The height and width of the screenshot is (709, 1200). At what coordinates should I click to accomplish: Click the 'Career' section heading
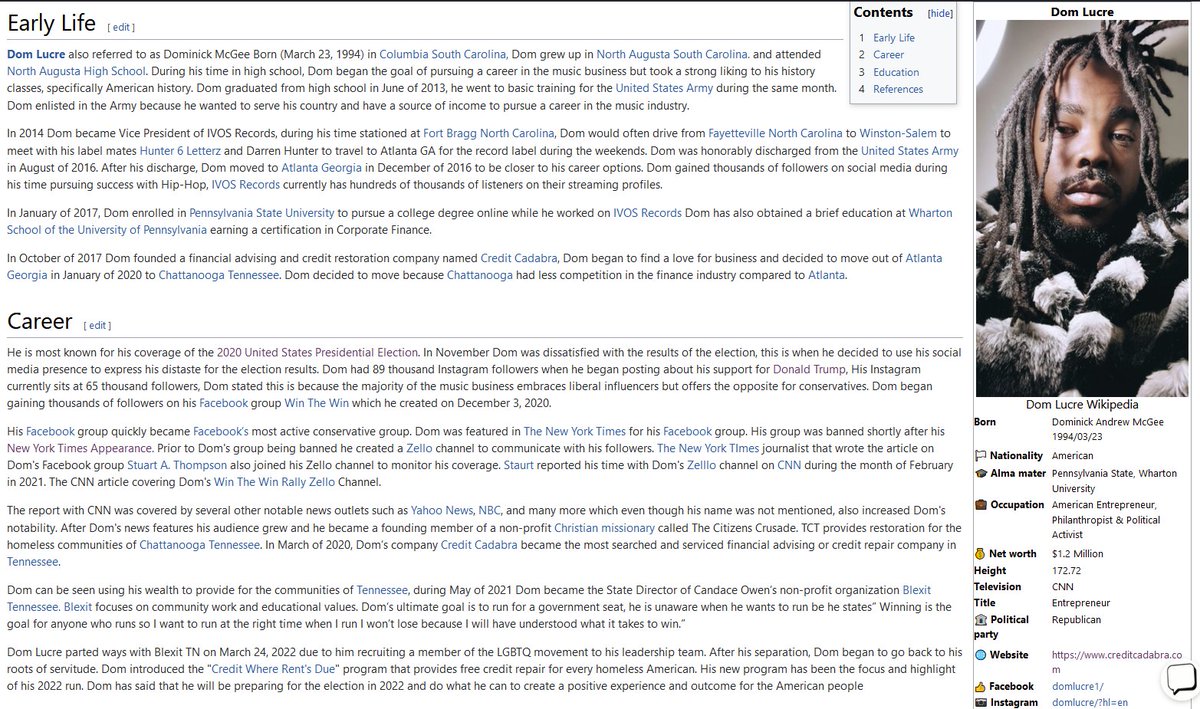click(x=40, y=321)
